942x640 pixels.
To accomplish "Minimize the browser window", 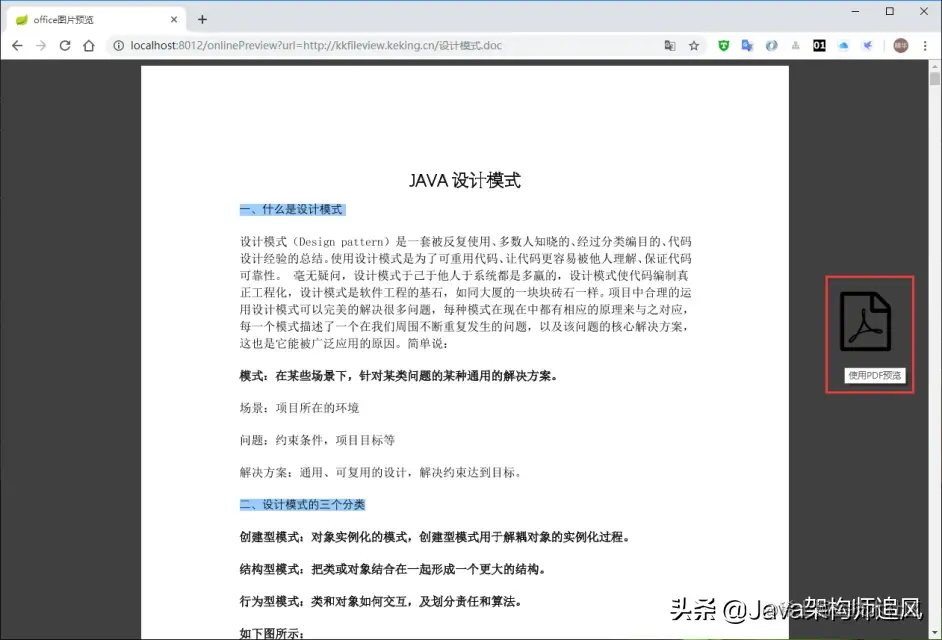I will (855, 11).
